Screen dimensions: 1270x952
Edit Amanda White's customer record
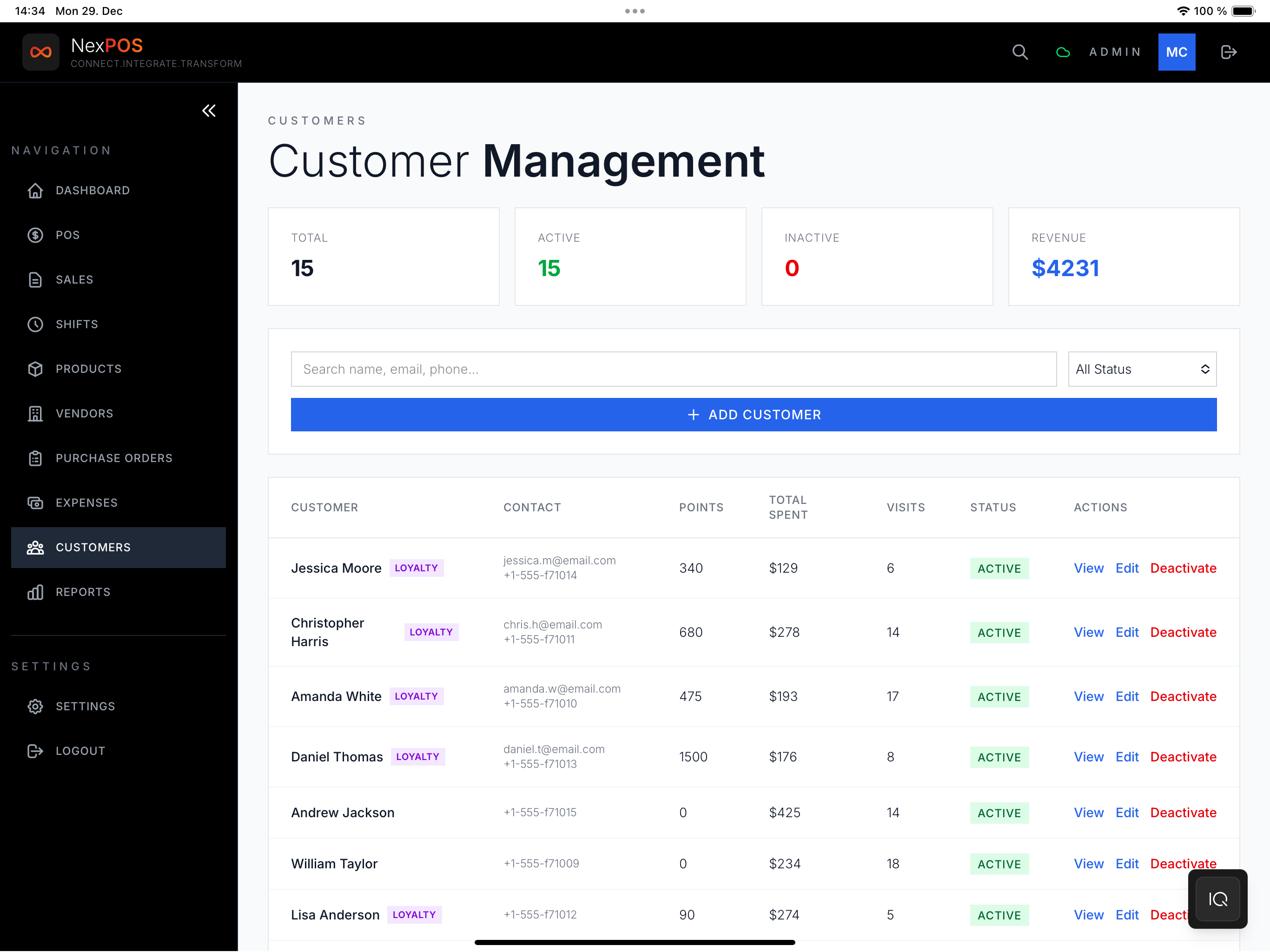coord(1126,696)
